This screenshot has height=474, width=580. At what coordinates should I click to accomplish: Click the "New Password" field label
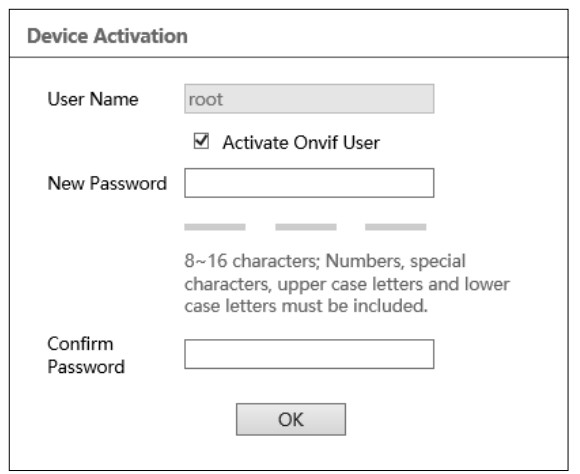107,183
